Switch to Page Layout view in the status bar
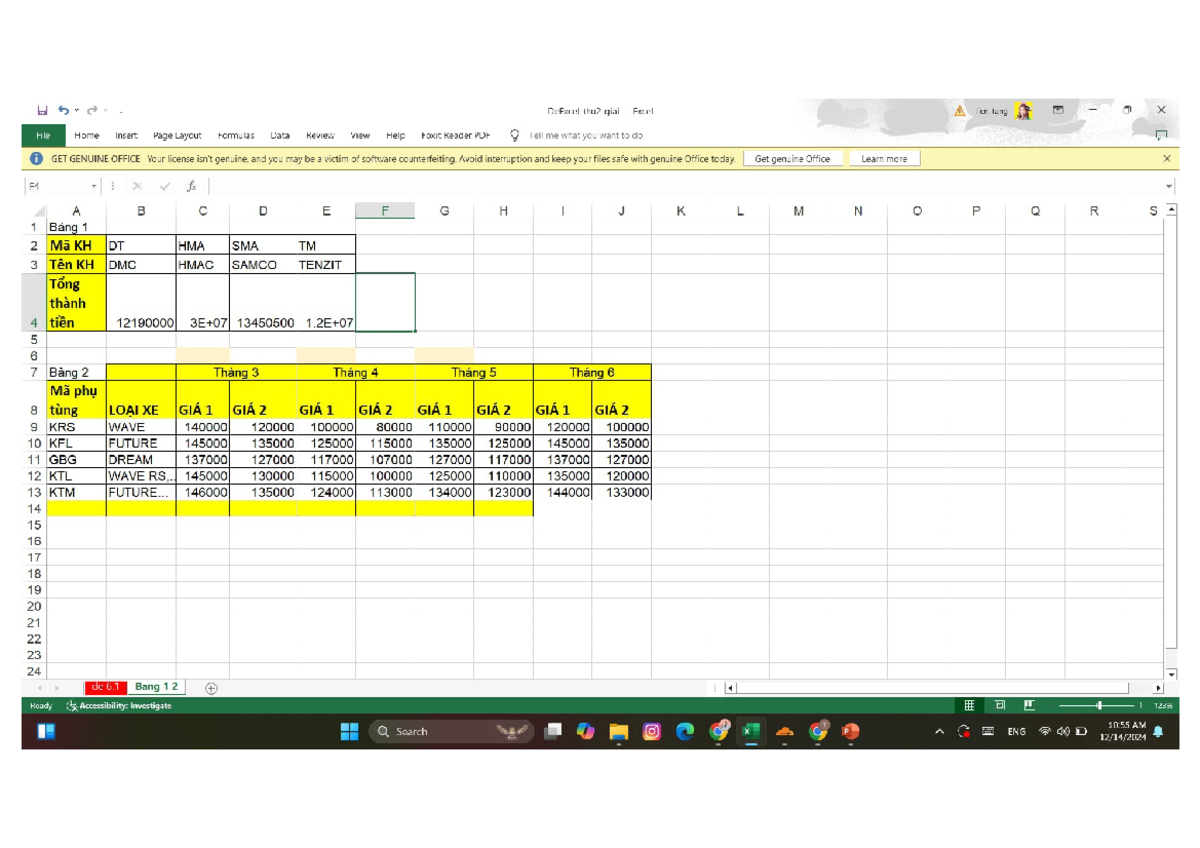The width and height of the screenshot is (1200, 848). [x=999, y=705]
